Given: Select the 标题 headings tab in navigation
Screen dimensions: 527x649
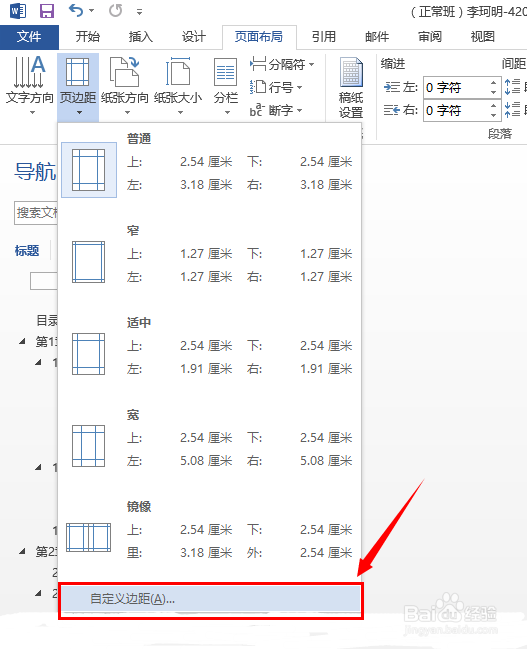Looking at the screenshot, I should [x=27, y=250].
